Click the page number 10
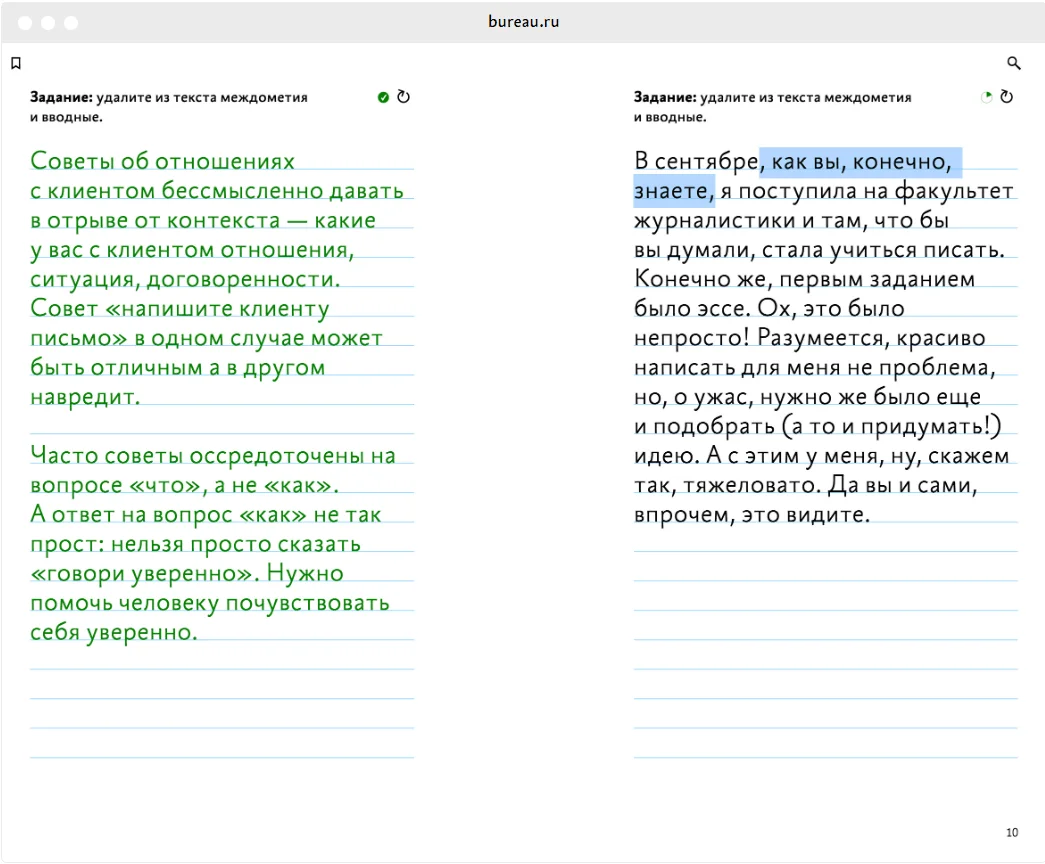 click(1012, 833)
